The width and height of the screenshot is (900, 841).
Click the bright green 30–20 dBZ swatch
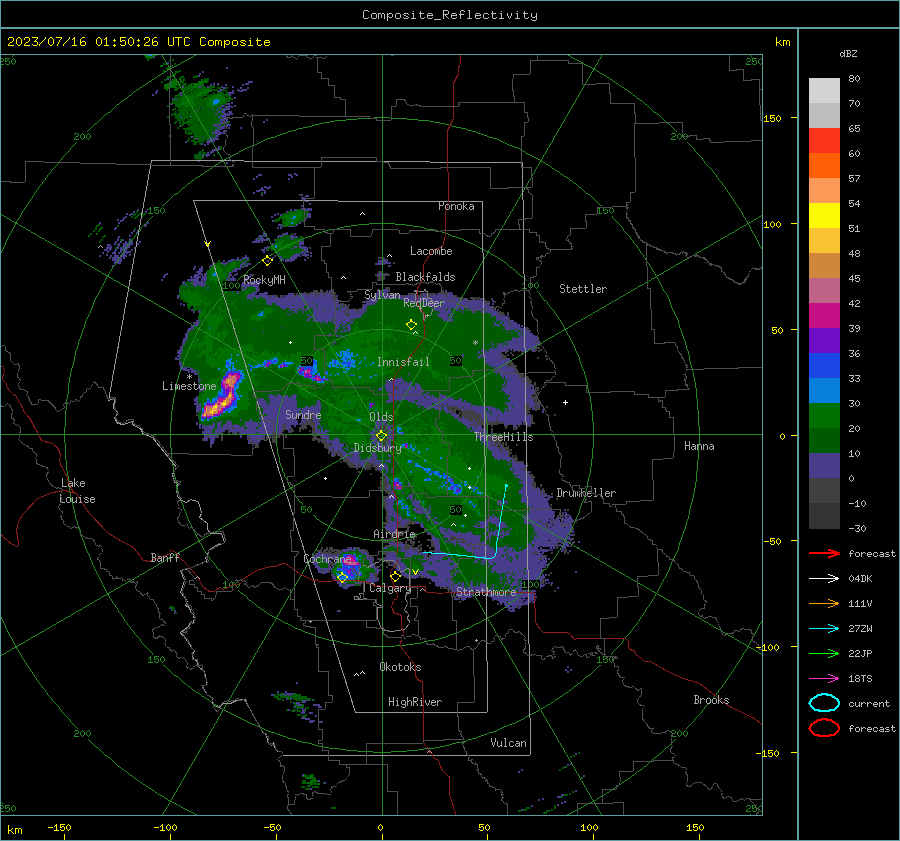pos(824,416)
